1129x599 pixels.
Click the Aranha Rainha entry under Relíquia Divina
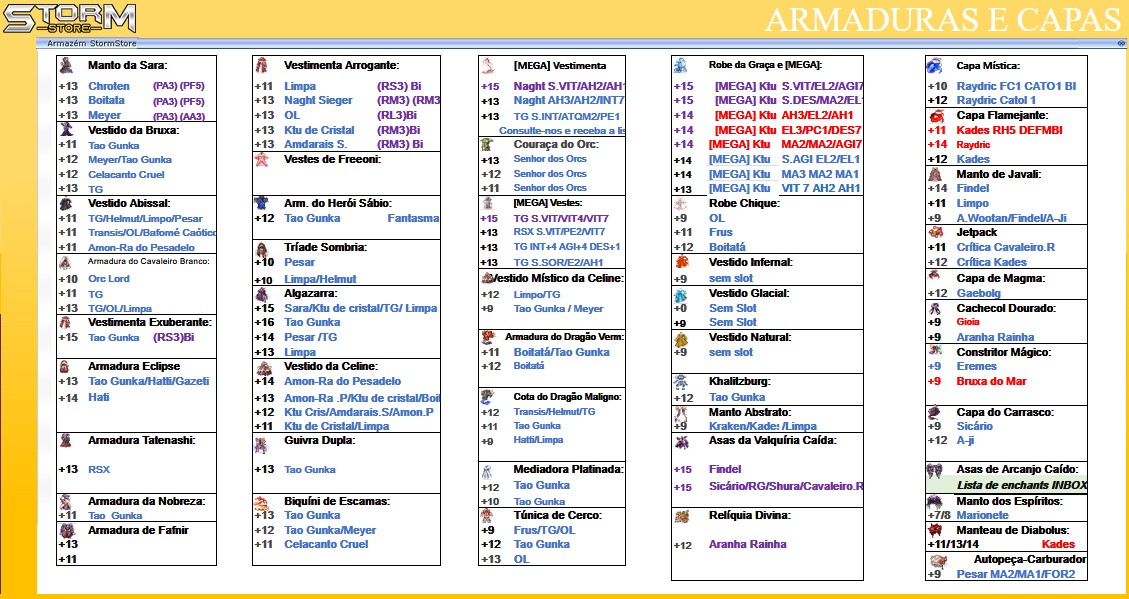click(x=747, y=544)
